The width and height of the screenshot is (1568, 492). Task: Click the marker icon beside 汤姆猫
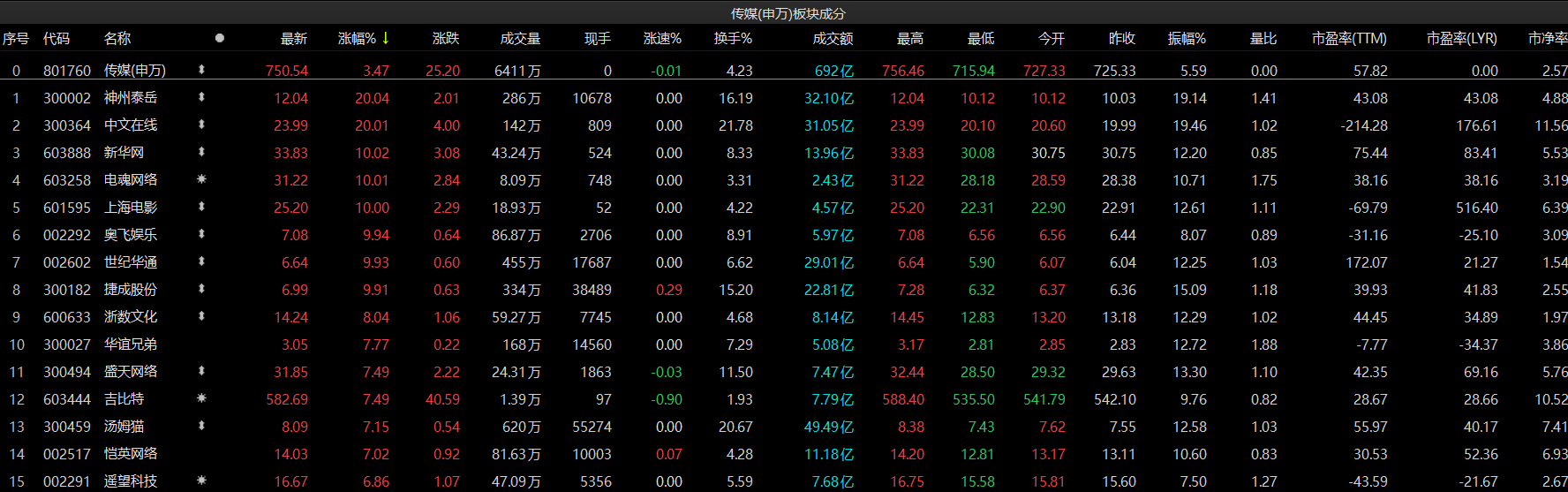tap(201, 426)
